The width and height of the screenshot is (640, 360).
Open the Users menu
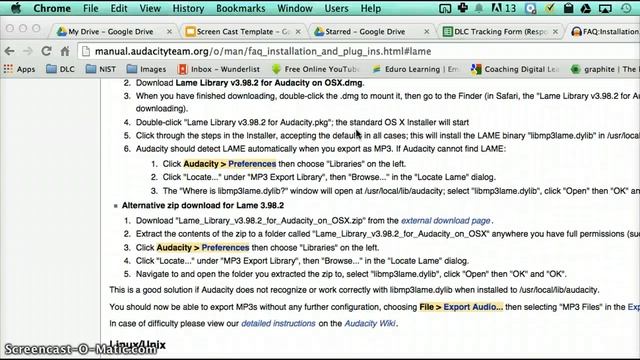point(336,8)
